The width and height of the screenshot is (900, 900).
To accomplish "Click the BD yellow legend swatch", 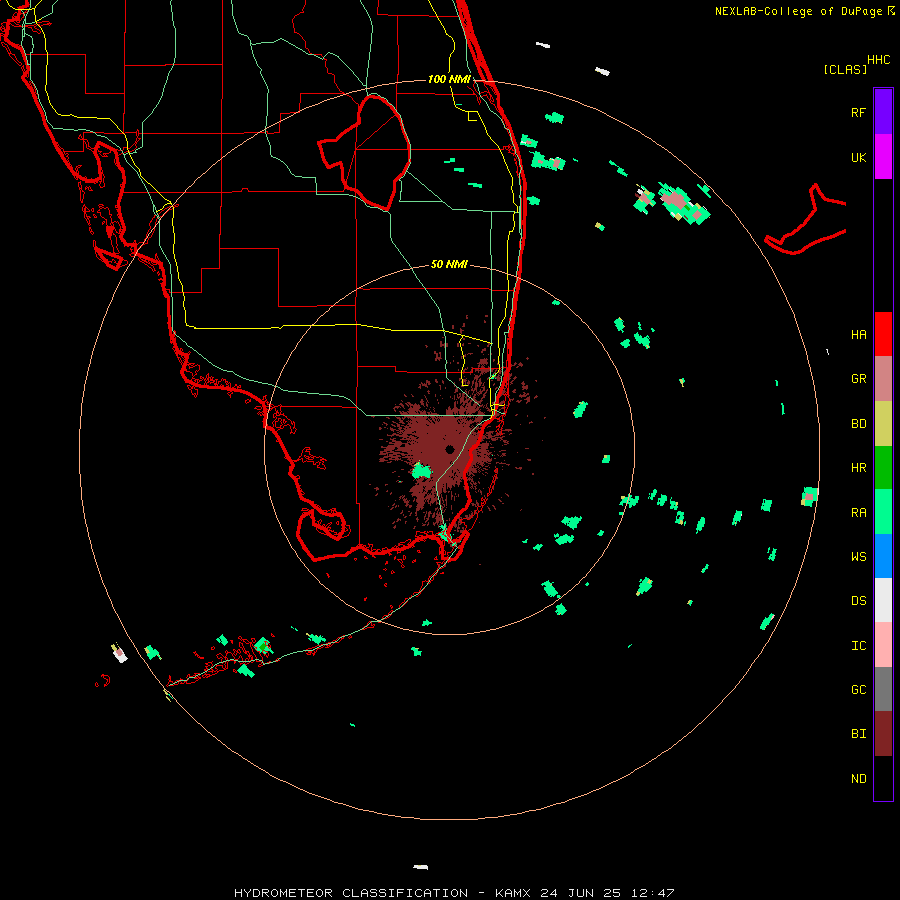I will pyautogui.click(x=883, y=424).
